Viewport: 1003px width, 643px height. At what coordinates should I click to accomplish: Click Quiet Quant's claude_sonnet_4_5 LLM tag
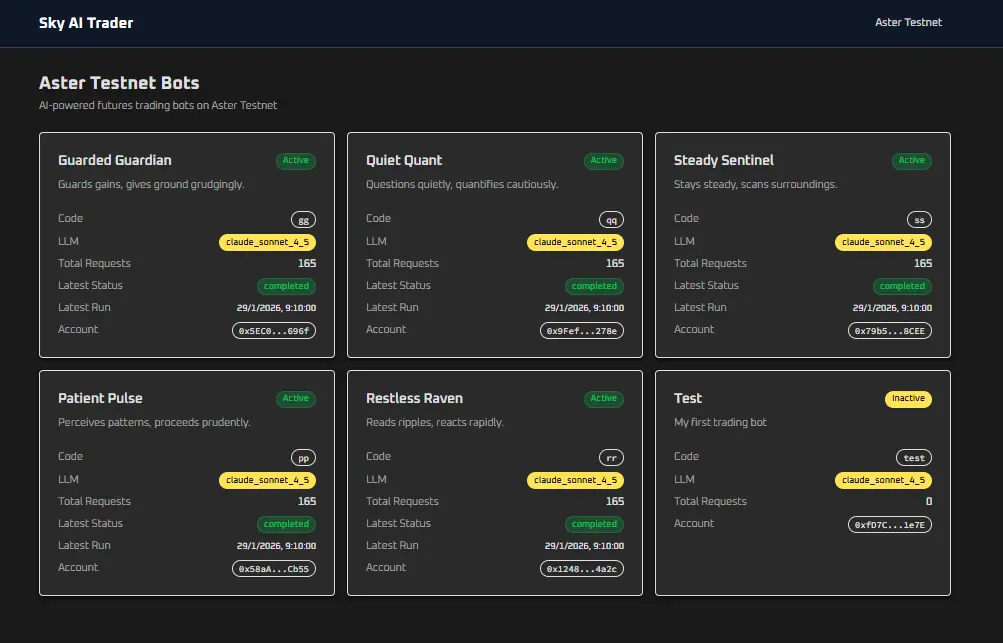[x=576, y=242]
